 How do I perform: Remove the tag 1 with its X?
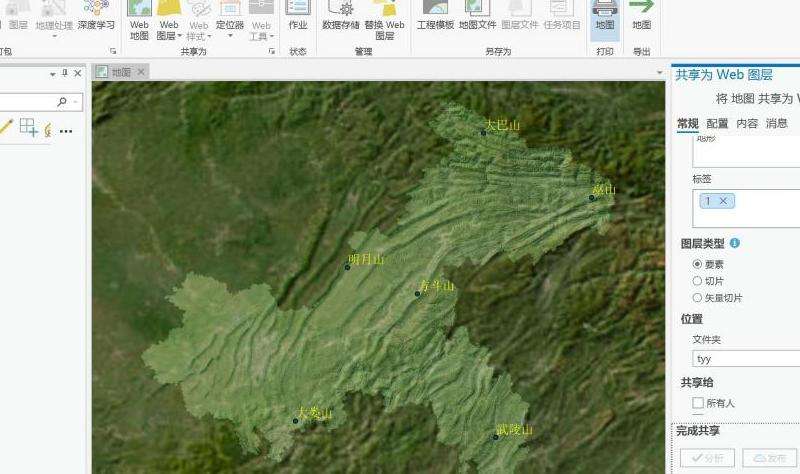click(723, 201)
